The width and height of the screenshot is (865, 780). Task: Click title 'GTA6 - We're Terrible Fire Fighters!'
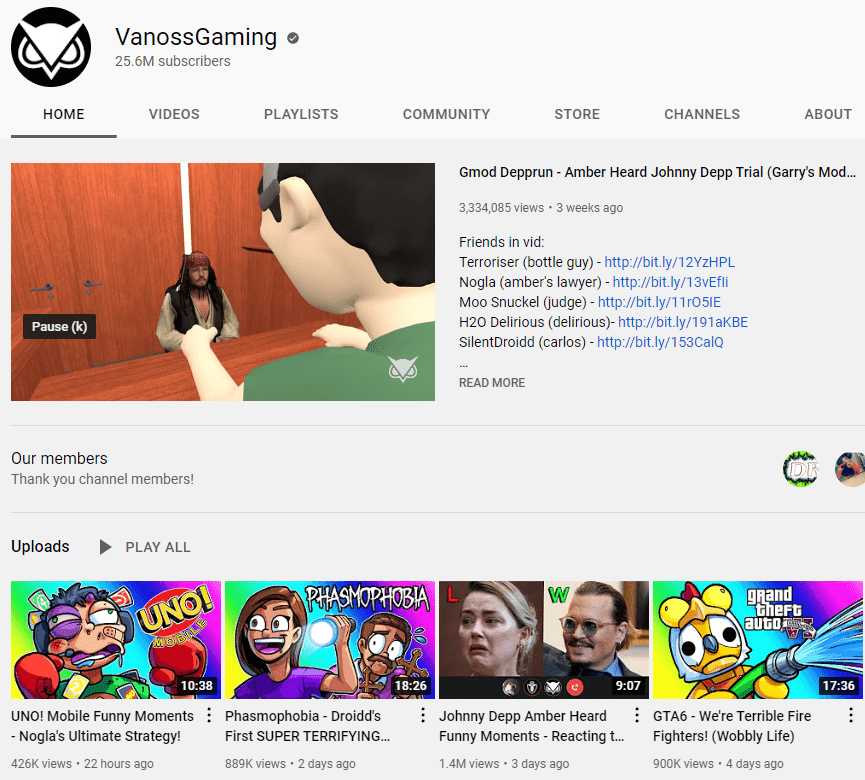[x=732, y=726]
